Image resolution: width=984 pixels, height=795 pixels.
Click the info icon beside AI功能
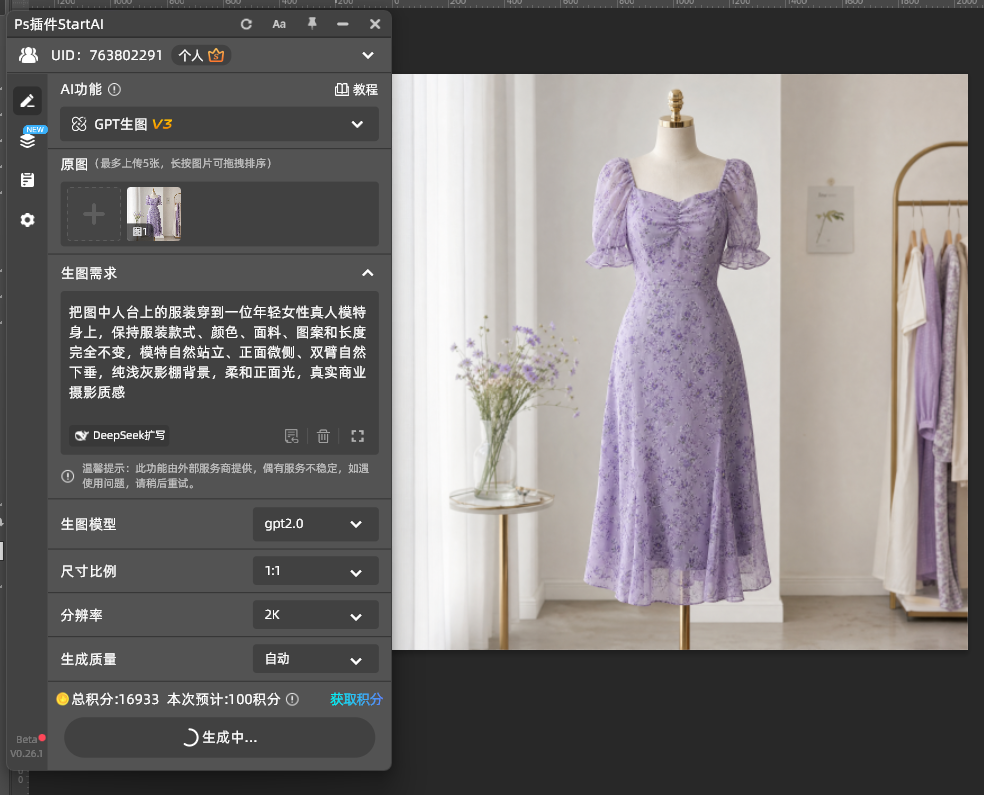114,90
